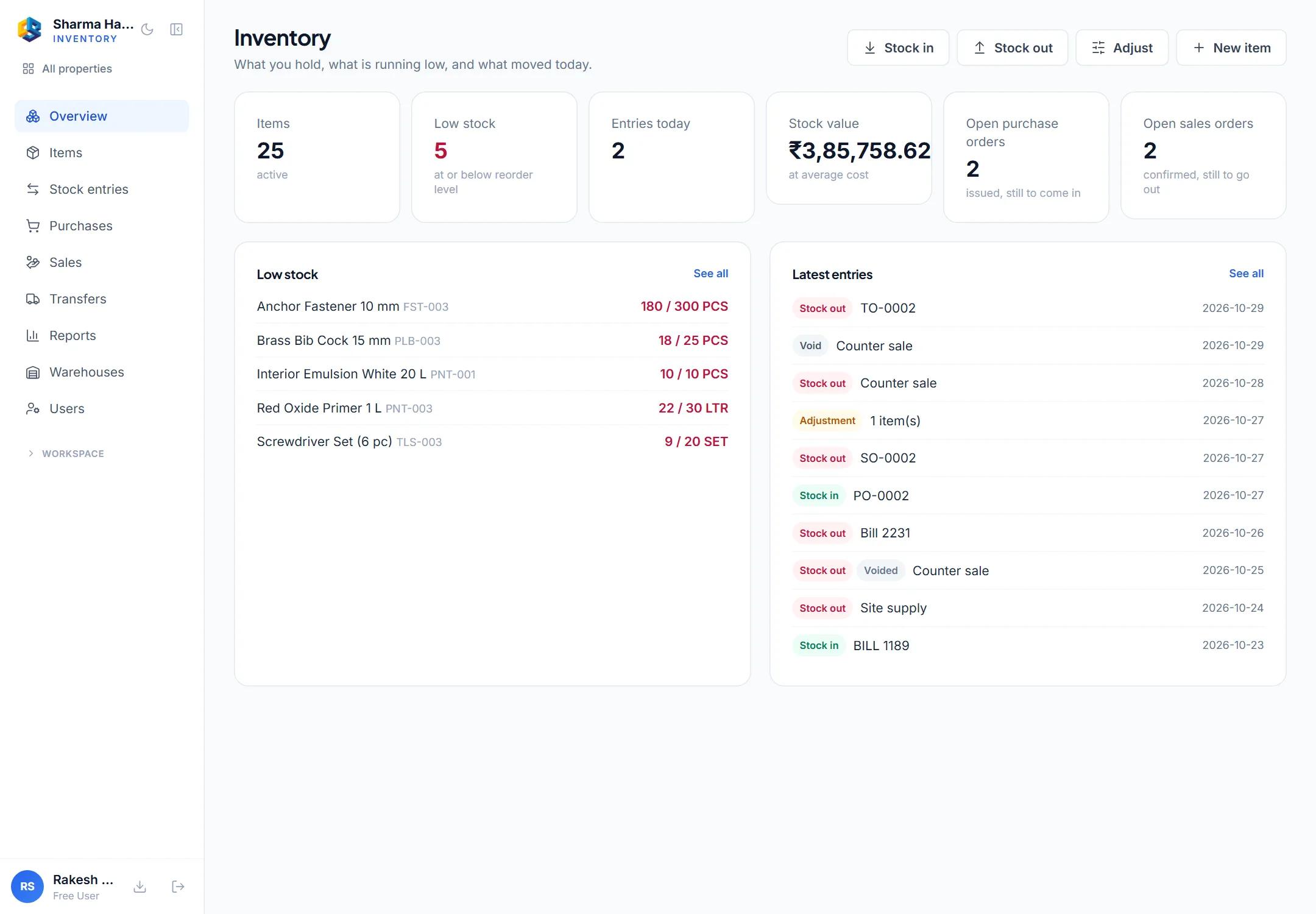Viewport: 1316px width, 914px height.
Task: Click the logout icon in sidebar footer
Action: pos(178,887)
